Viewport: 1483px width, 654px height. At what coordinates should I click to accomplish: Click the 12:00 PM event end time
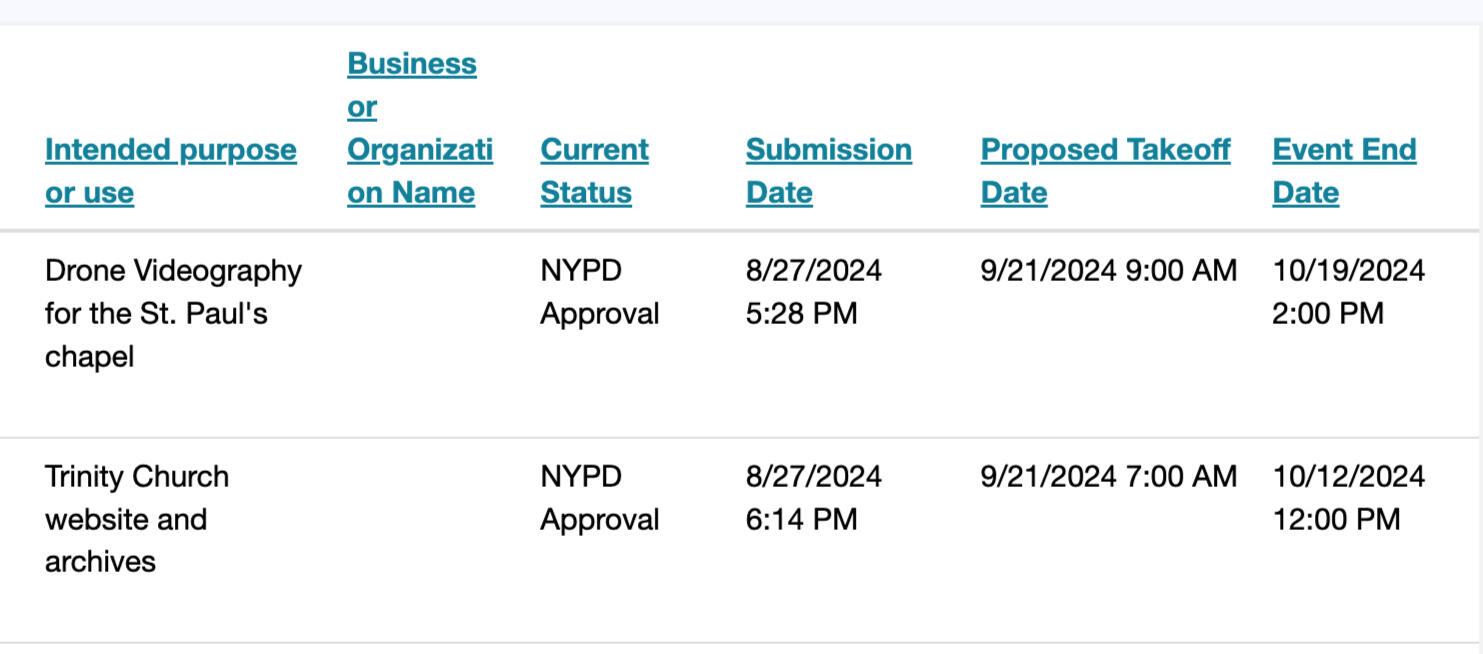pos(1336,520)
